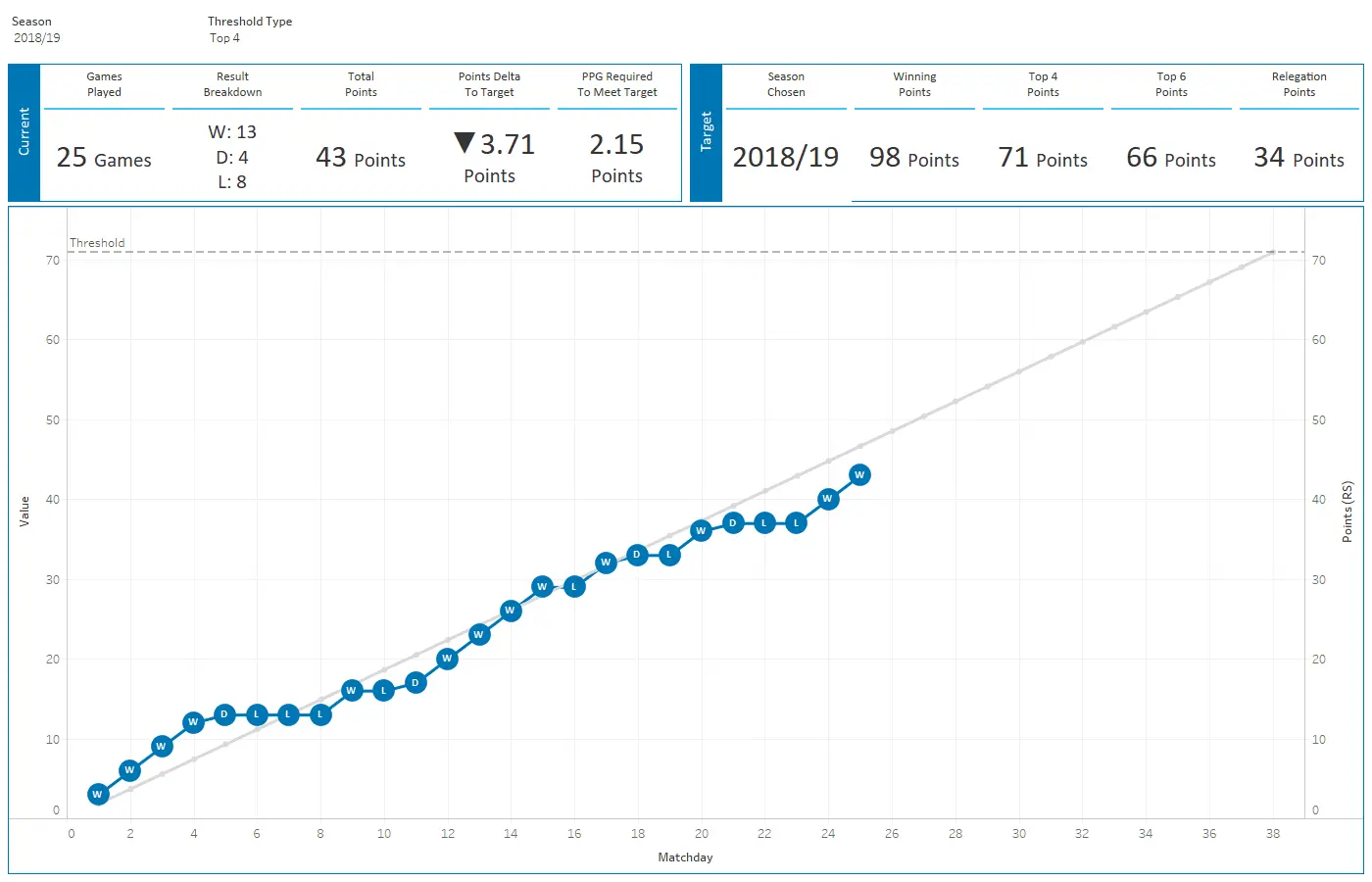Click the W marker at matchday 25

click(x=859, y=475)
